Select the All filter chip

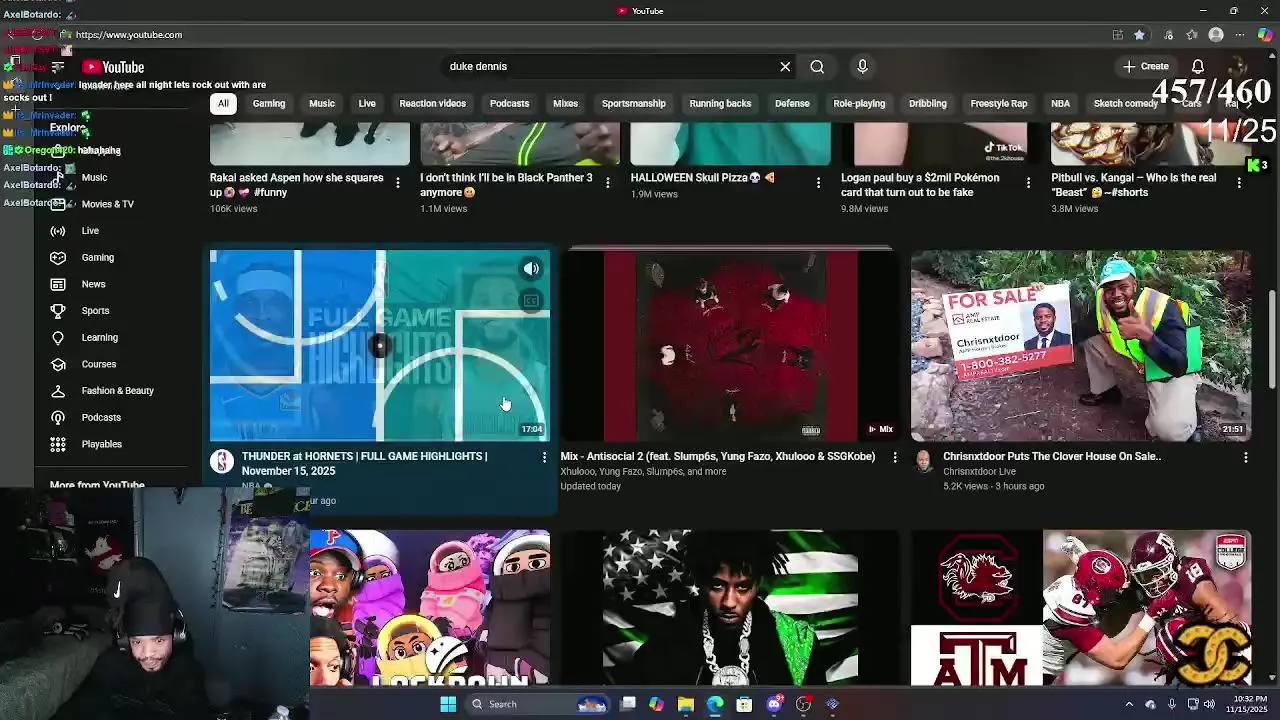click(223, 103)
